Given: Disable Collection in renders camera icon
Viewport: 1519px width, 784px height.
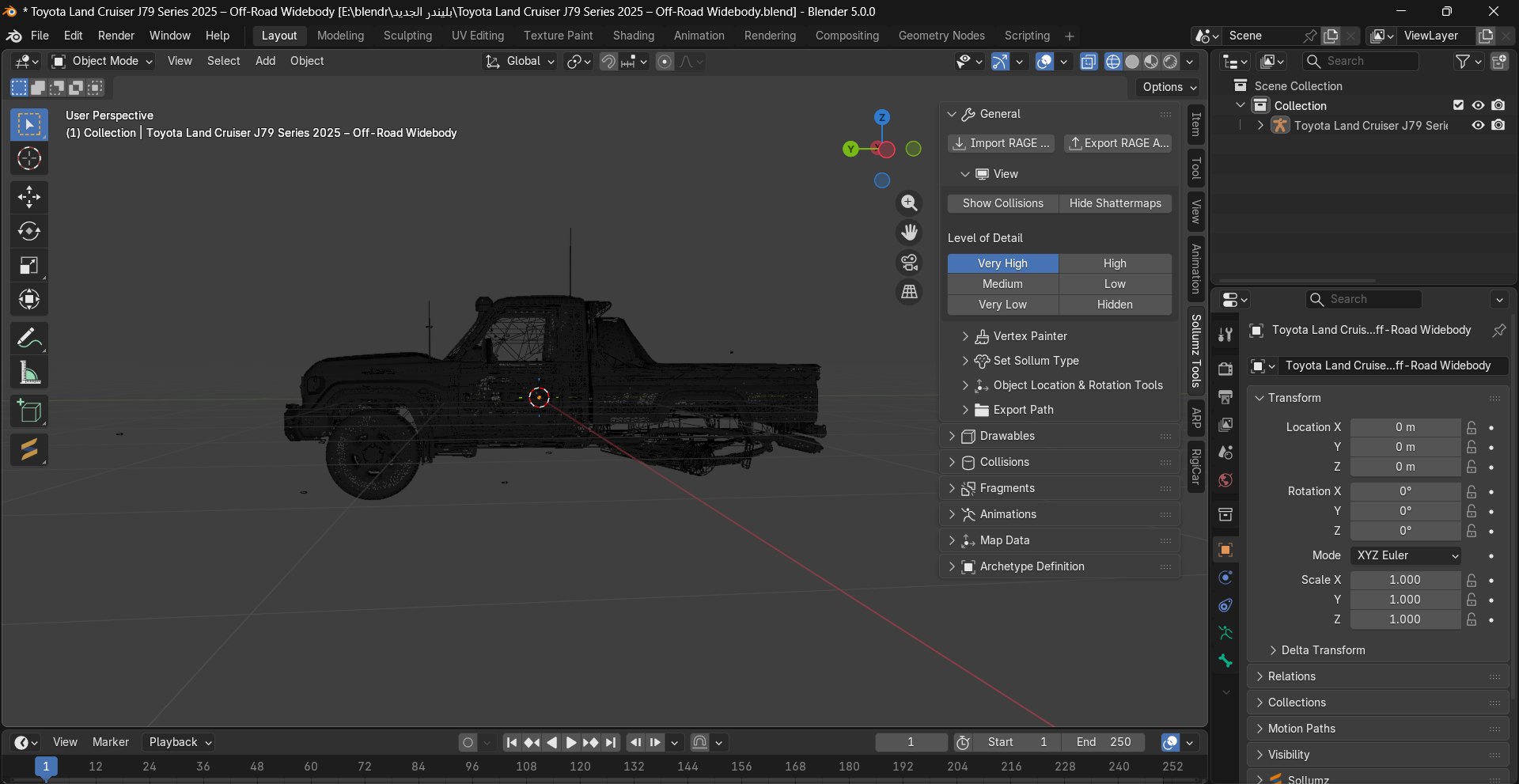Looking at the screenshot, I should coord(1498,105).
